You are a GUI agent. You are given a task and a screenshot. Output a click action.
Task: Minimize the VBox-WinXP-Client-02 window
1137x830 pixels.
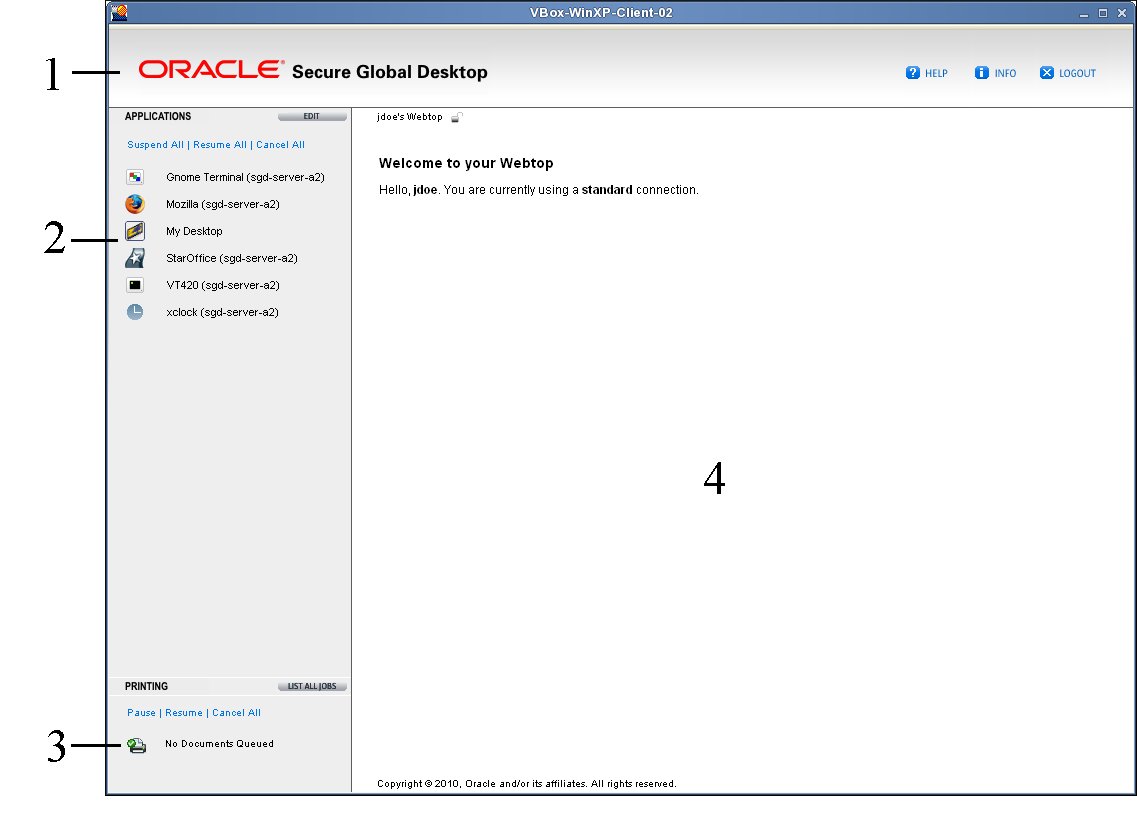(x=1084, y=13)
